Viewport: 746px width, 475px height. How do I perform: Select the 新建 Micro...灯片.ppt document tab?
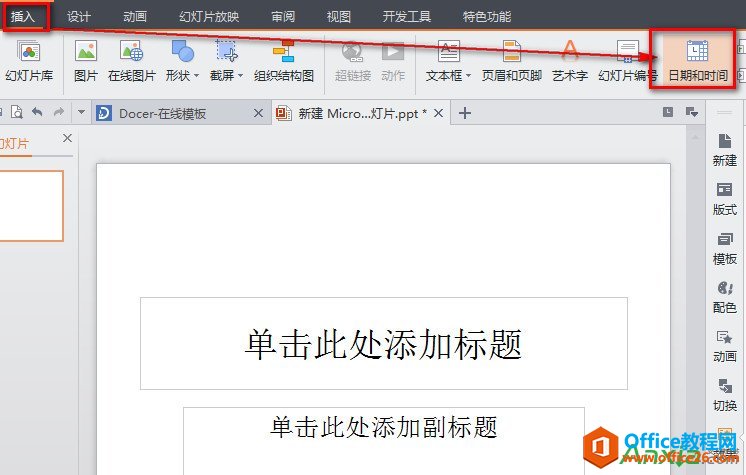[x=361, y=113]
